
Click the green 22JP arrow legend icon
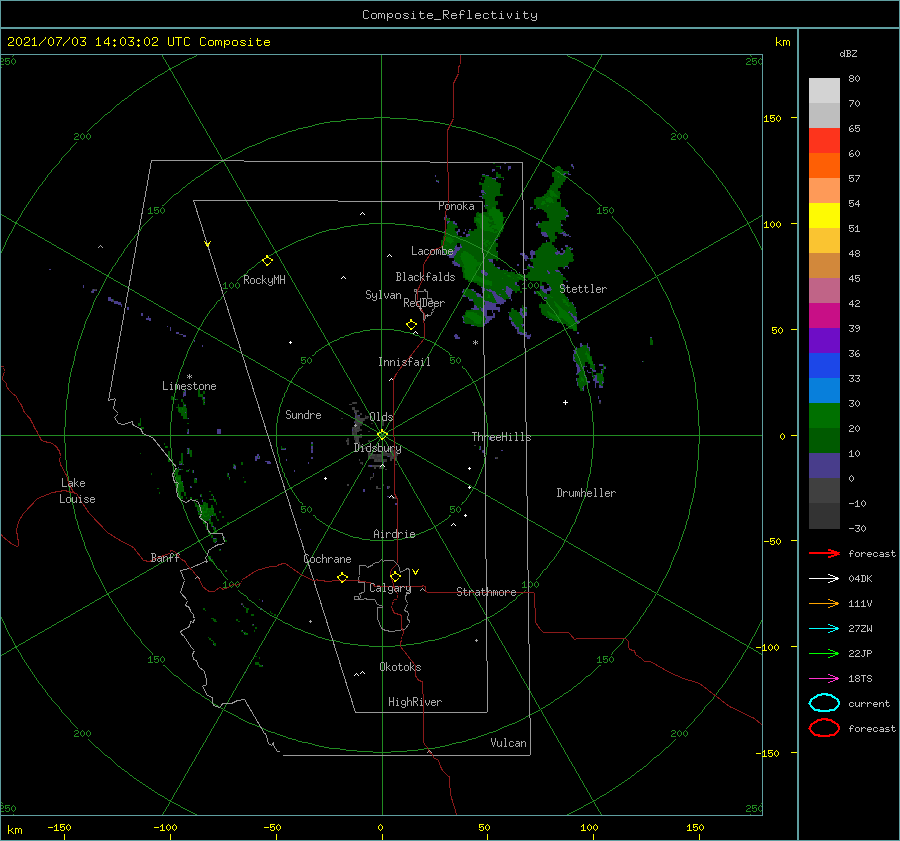coord(824,653)
